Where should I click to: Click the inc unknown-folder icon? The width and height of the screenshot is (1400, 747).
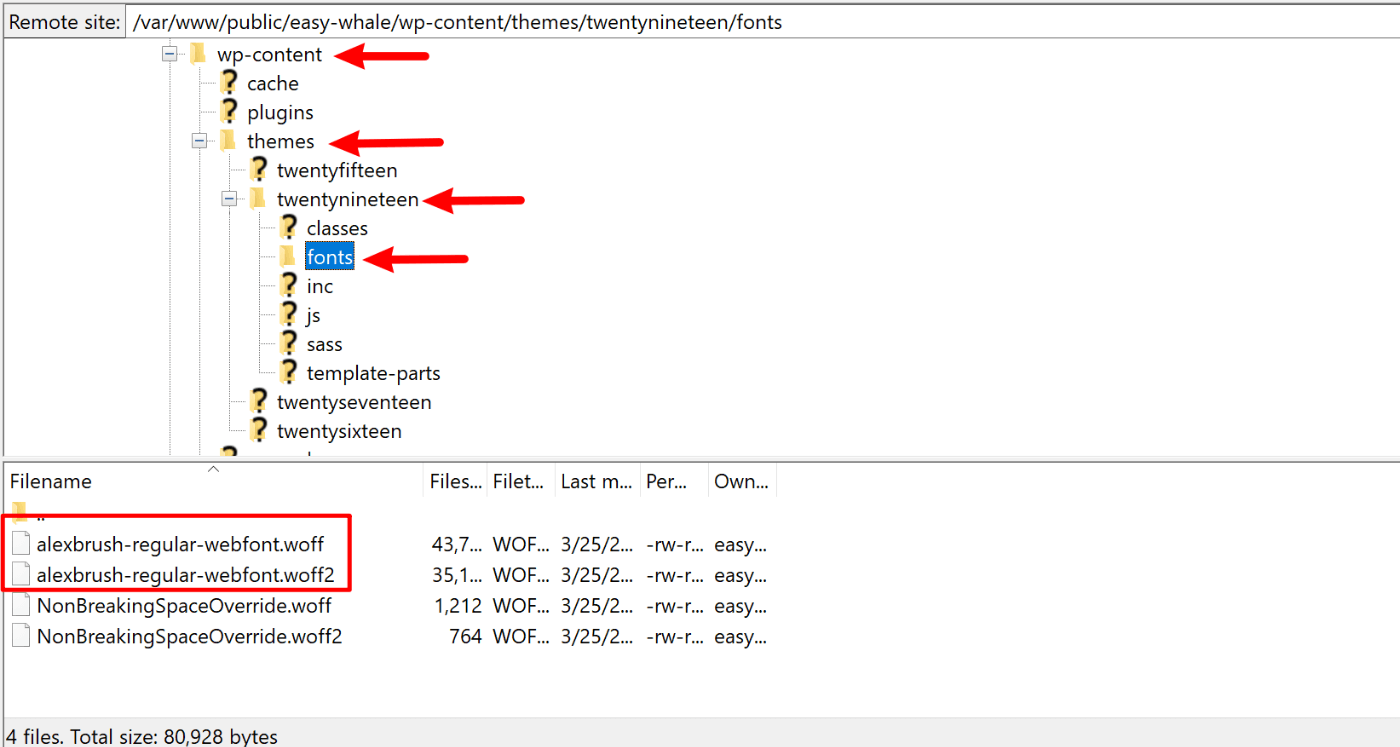click(289, 286)
